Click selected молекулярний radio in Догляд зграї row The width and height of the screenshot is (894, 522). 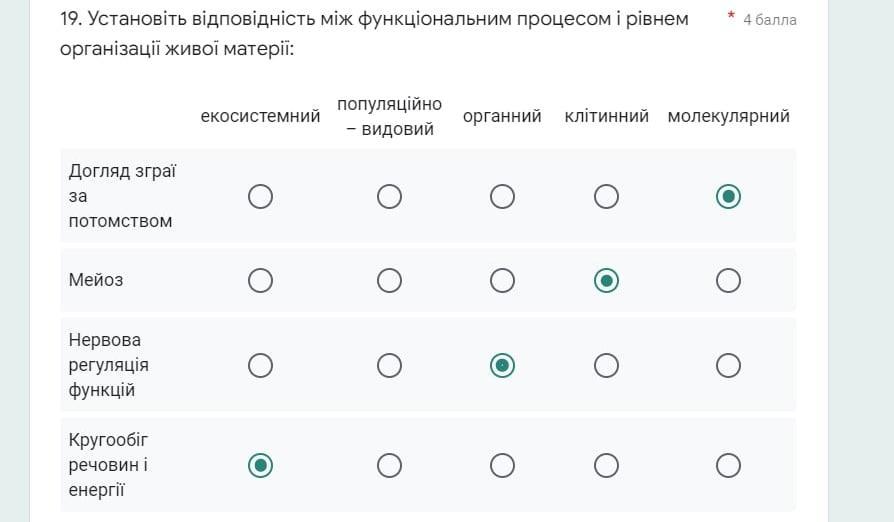[728, 197]
